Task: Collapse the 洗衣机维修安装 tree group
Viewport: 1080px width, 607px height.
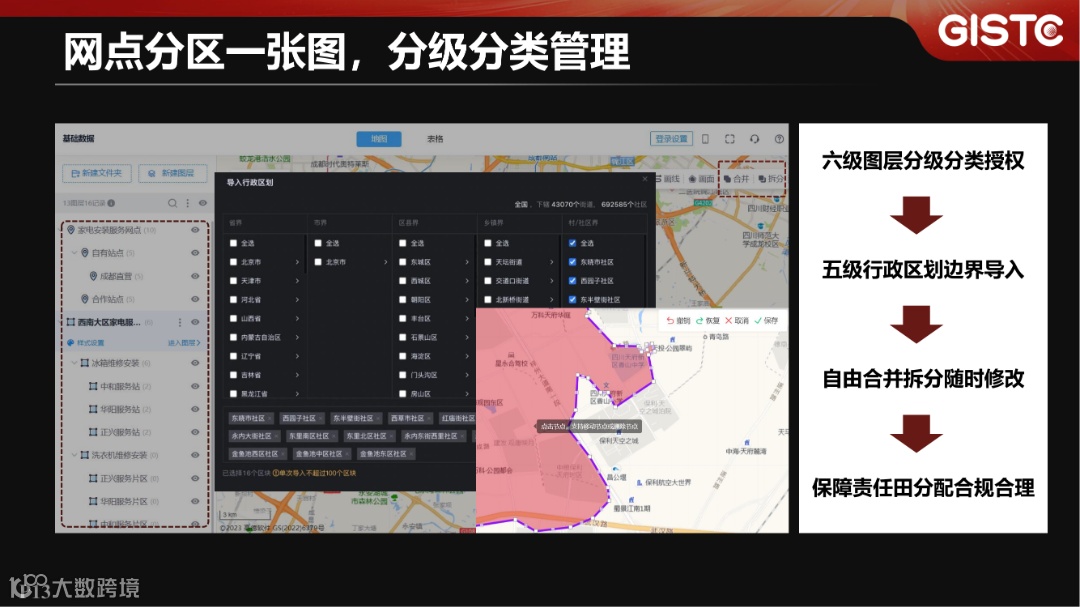Action: tap(74, 455)
